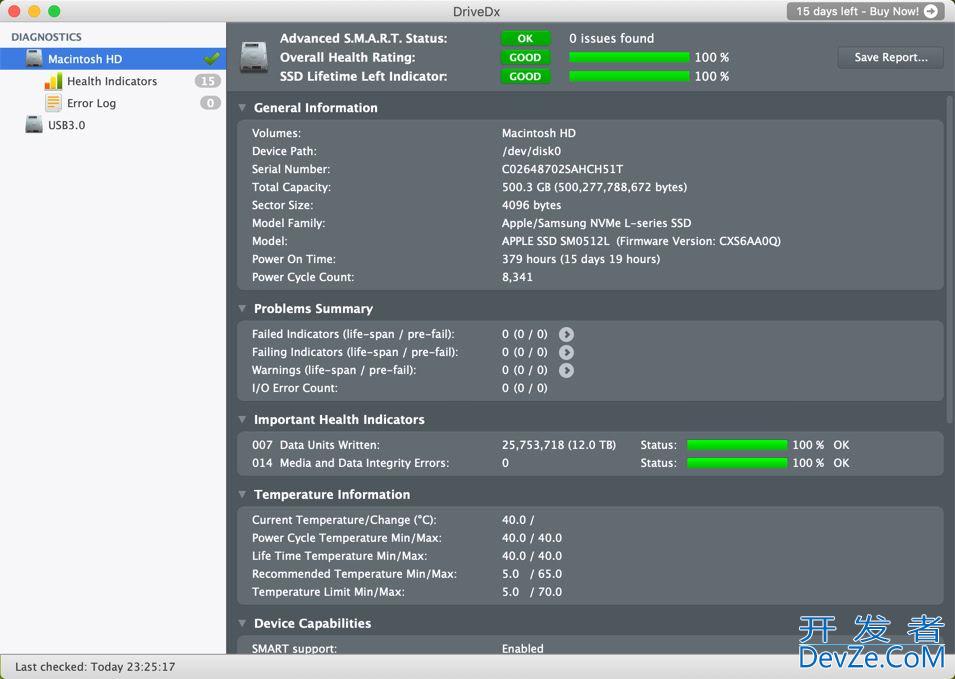
Task: Click Apple/Samsung NVMe L-series SSD text
Action: coord(596,223)
